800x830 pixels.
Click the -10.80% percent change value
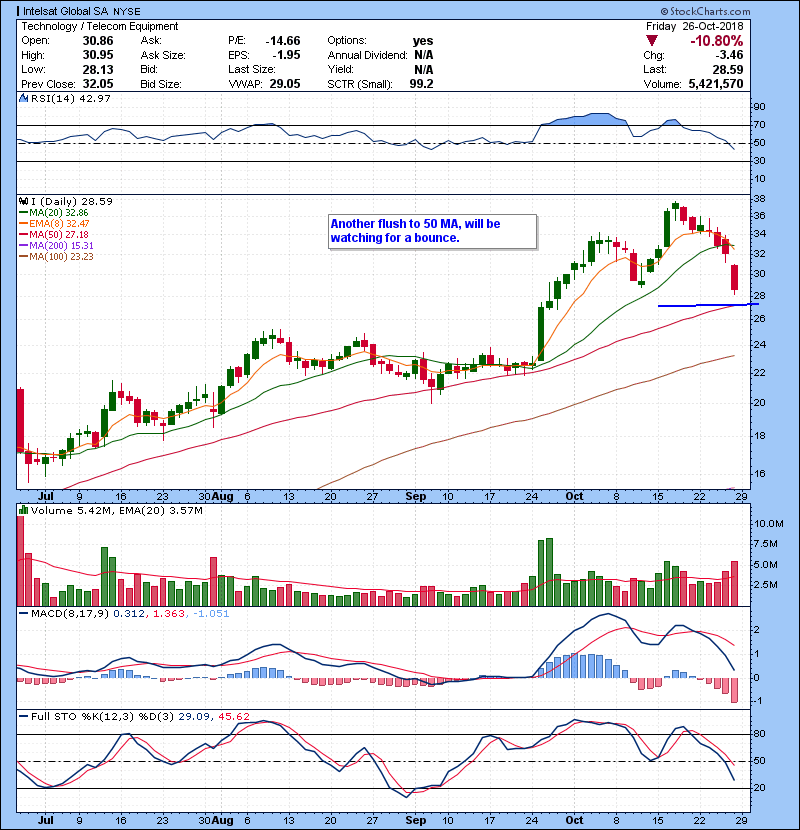716,41
